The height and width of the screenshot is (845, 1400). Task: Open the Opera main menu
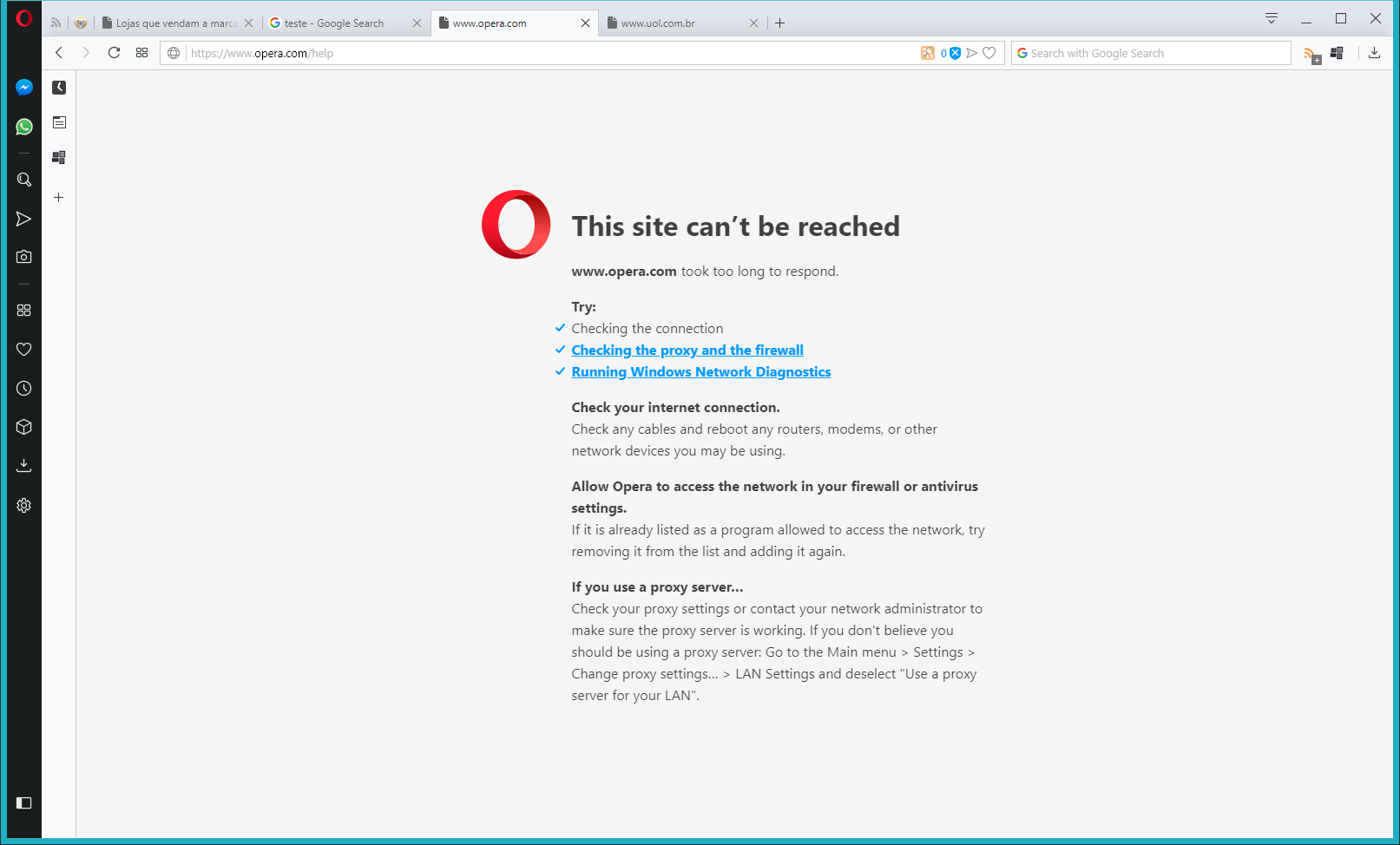(23, 17)
